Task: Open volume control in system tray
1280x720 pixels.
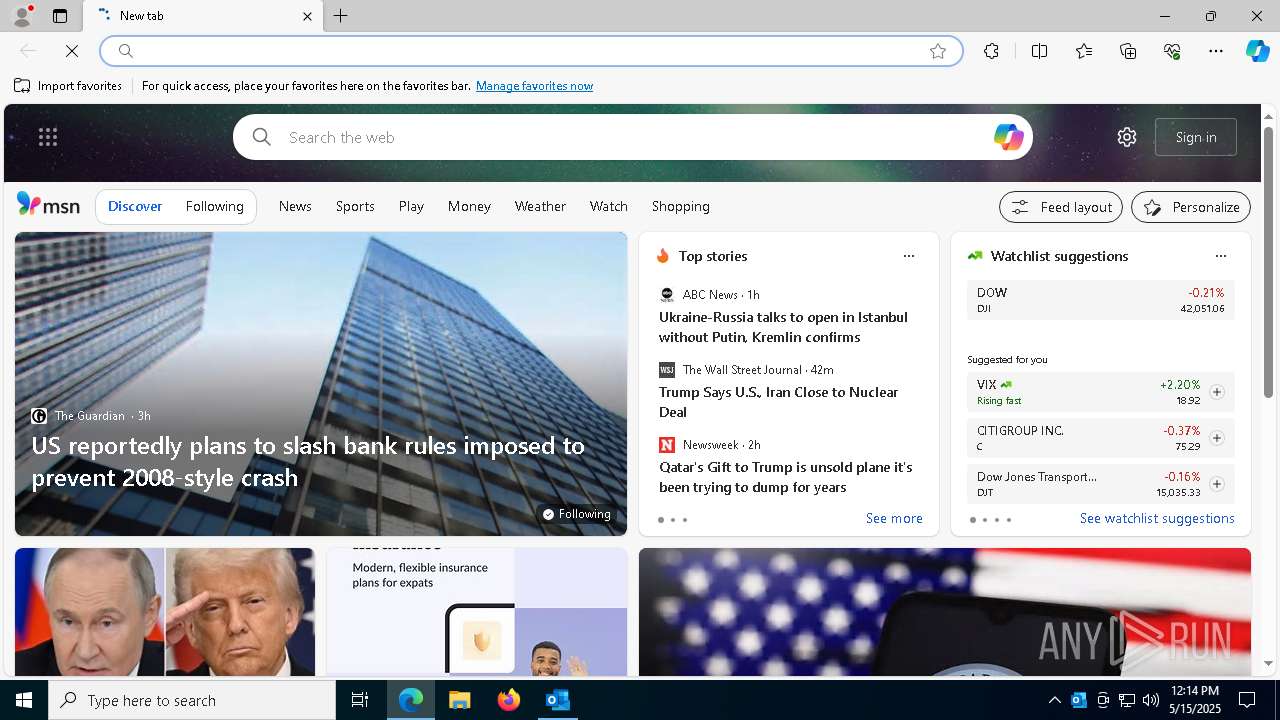Action: pyautogui.click(x=1150, y=700)
